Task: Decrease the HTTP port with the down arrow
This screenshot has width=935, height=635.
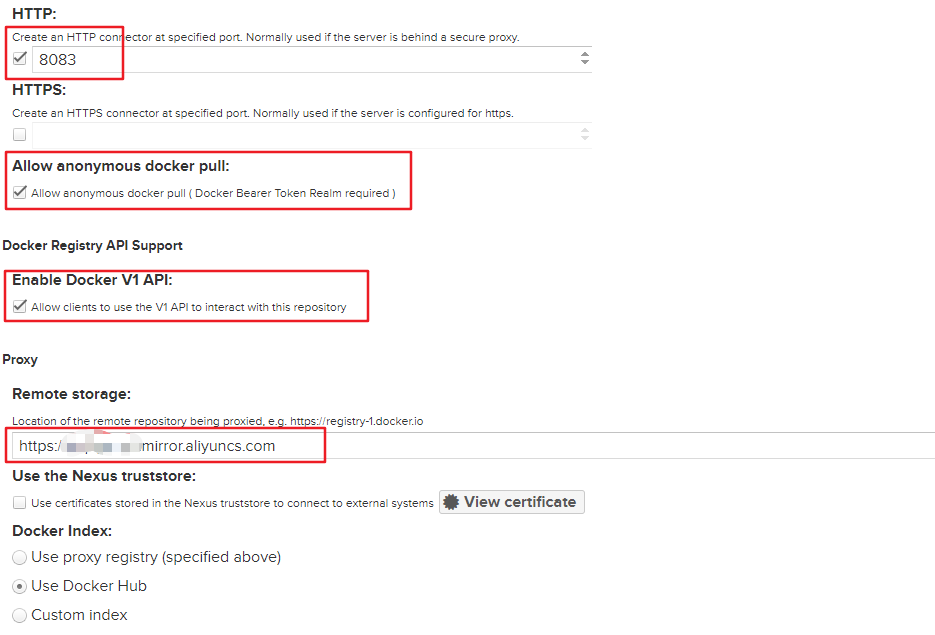Action: 585,64
